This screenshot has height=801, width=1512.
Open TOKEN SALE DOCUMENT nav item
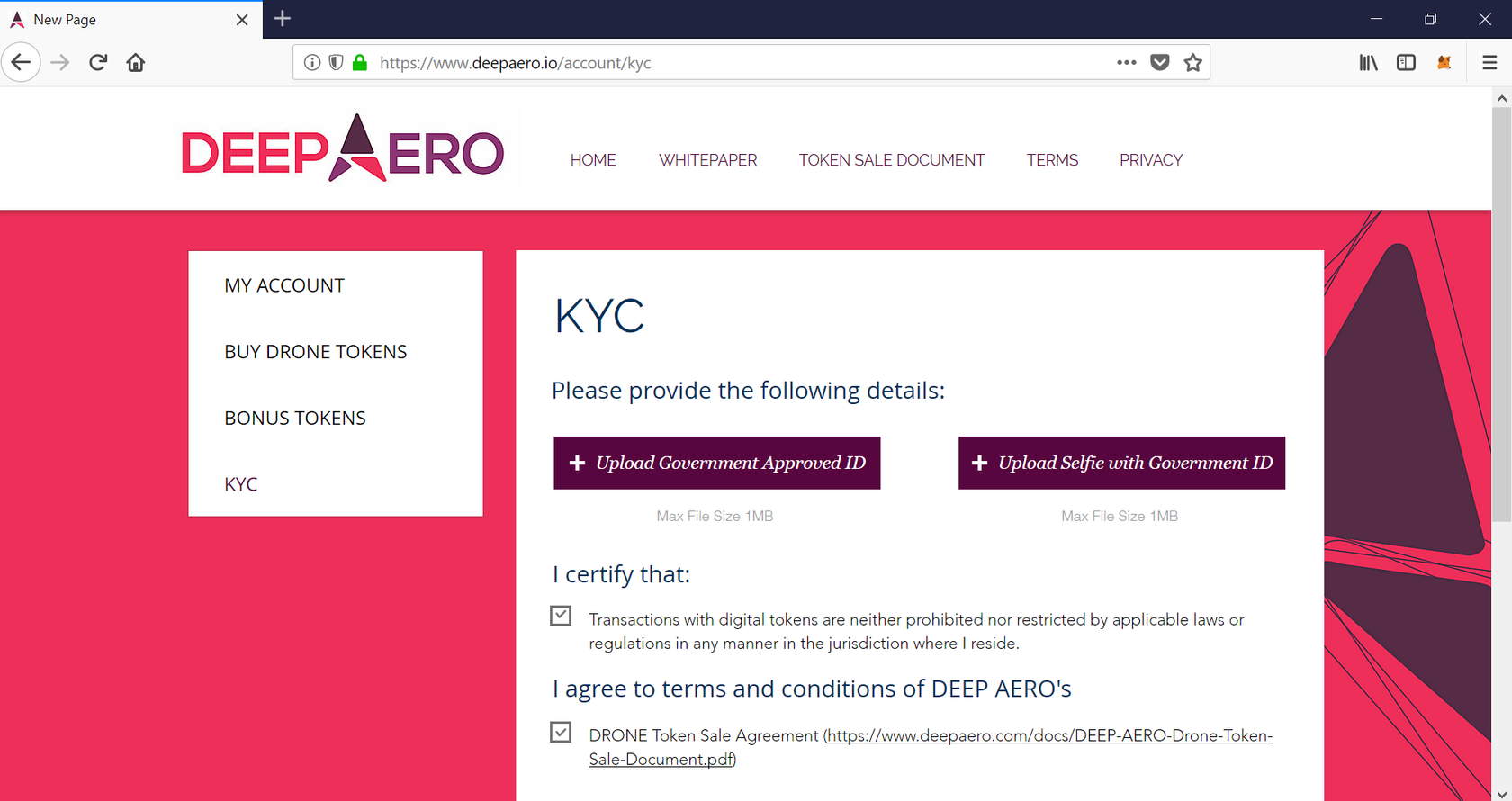(x=892, y=160)
